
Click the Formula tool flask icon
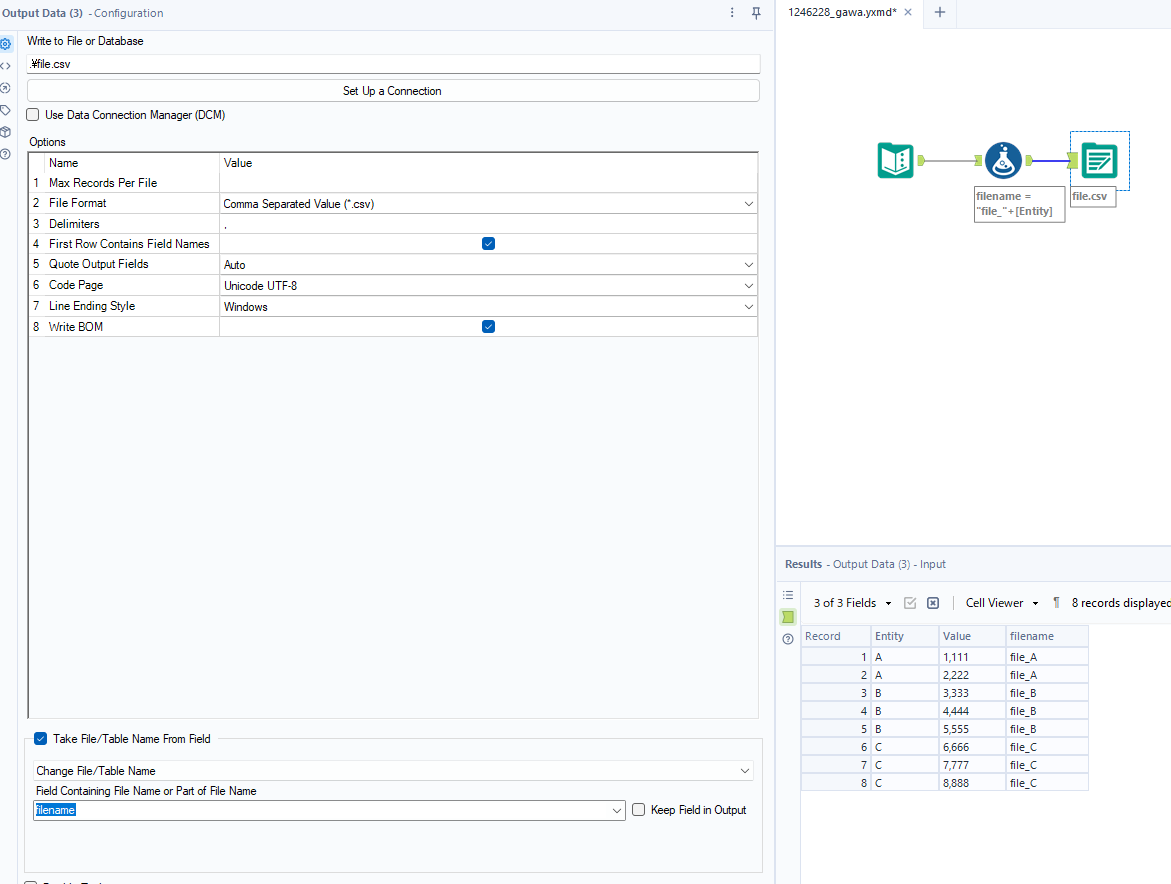pos(1003,160)
